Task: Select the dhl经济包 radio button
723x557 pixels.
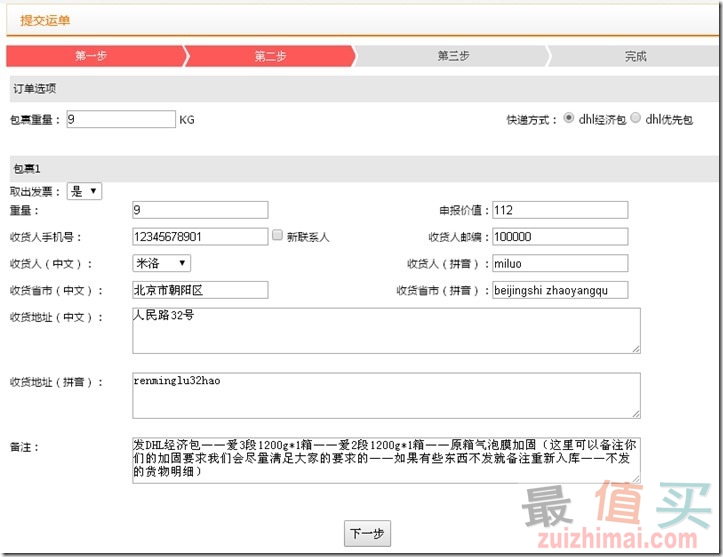Action: (569, 118)
